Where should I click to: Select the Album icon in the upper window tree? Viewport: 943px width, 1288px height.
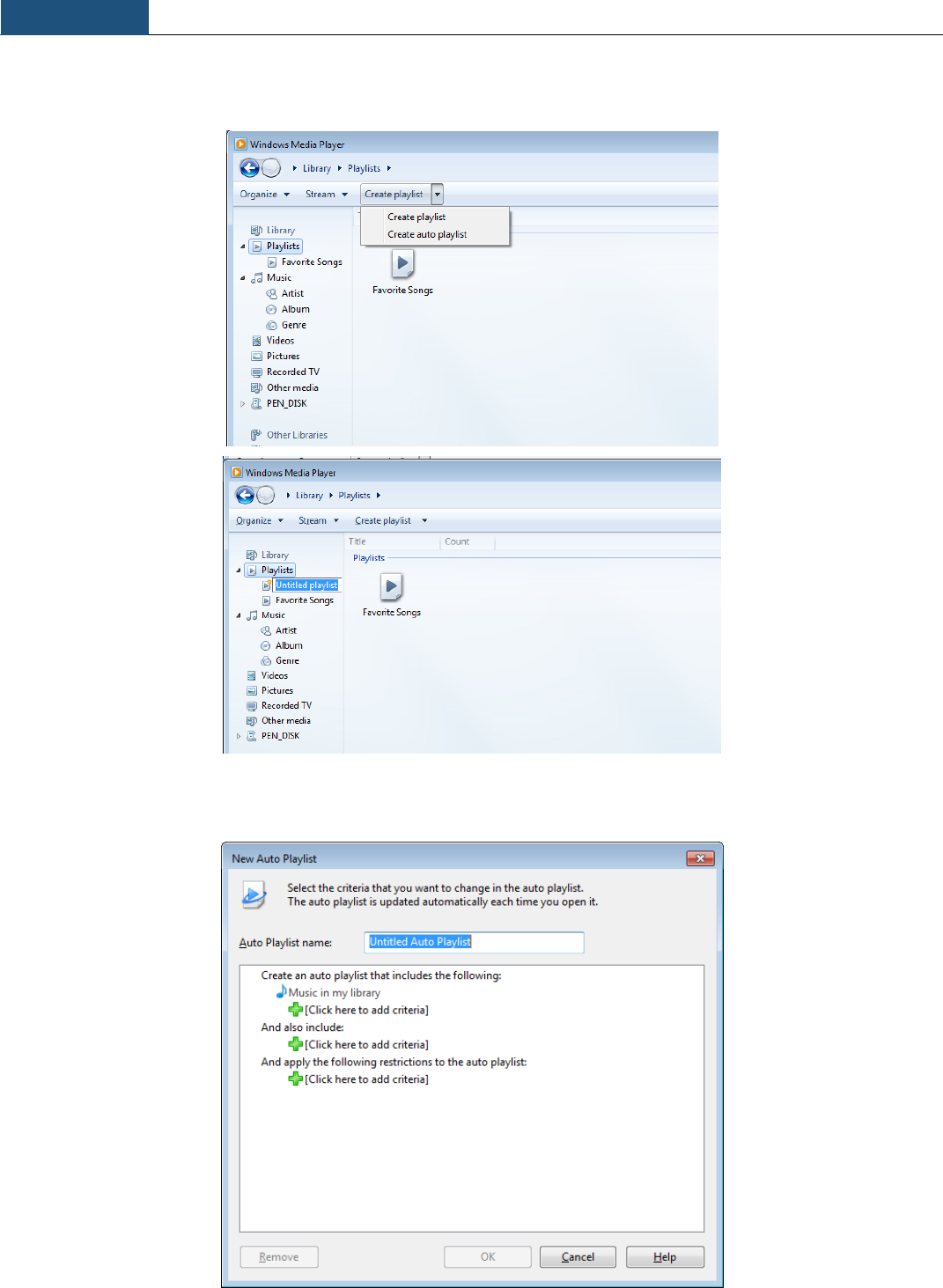pyautogui.click(x=271, y=310)
